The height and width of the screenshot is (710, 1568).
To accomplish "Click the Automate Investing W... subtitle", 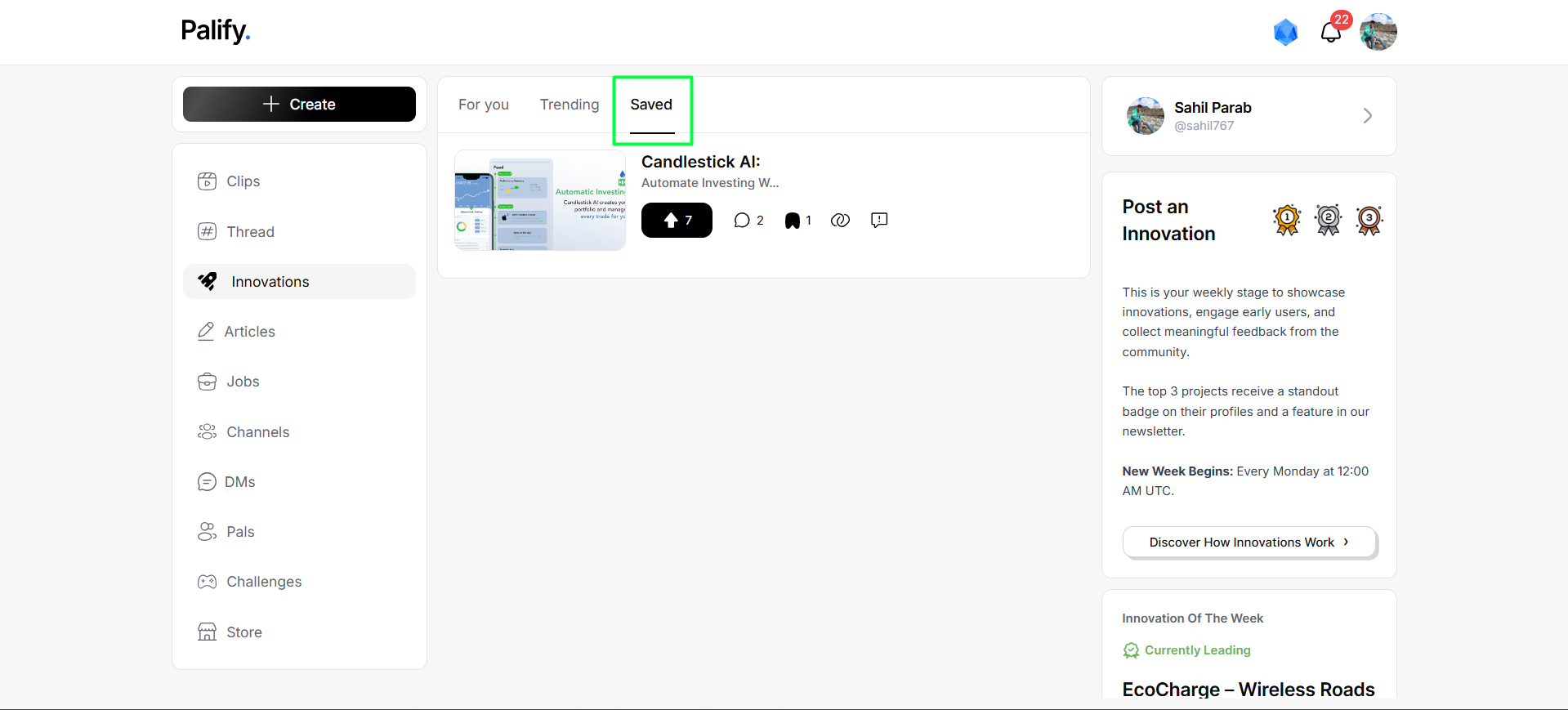I will click(710, 183).
